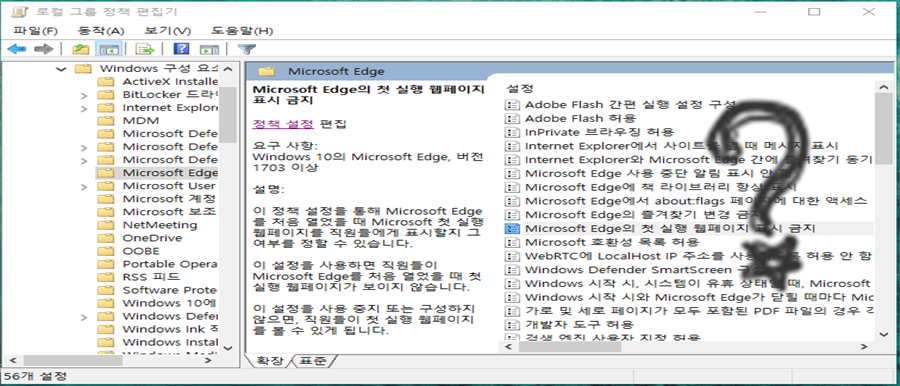Click the 정책 설정 link
Screen dimensions: 900x386
[x=283, y=123]
